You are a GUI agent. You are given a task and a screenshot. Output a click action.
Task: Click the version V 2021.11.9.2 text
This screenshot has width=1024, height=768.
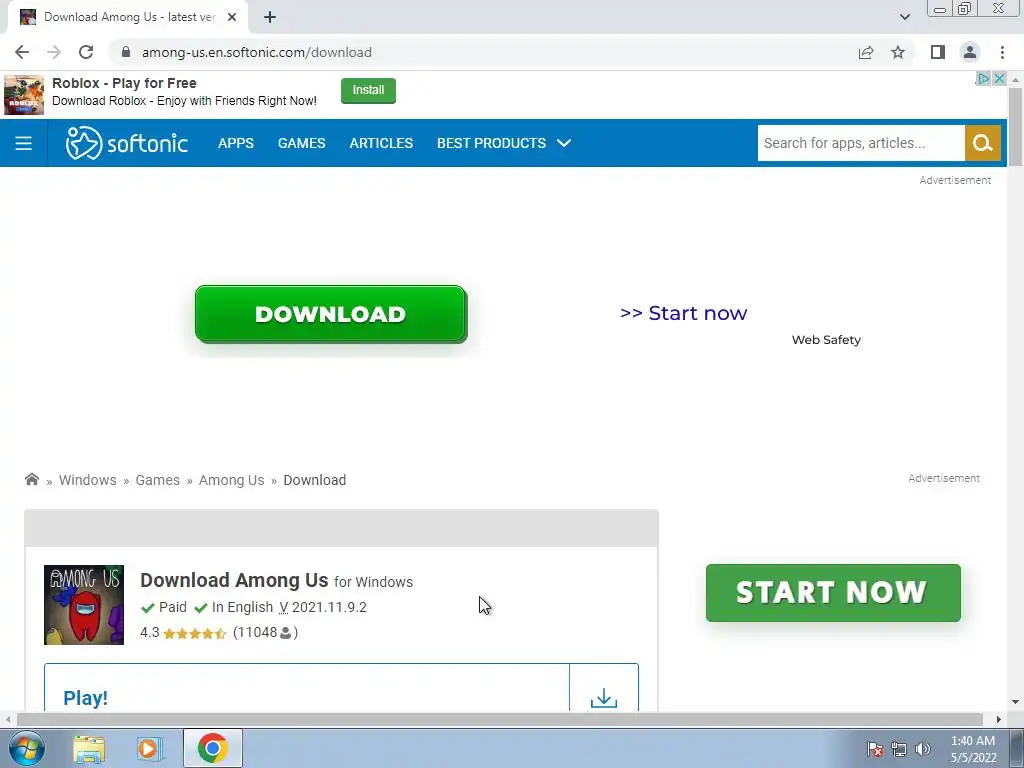click(323, 607)
